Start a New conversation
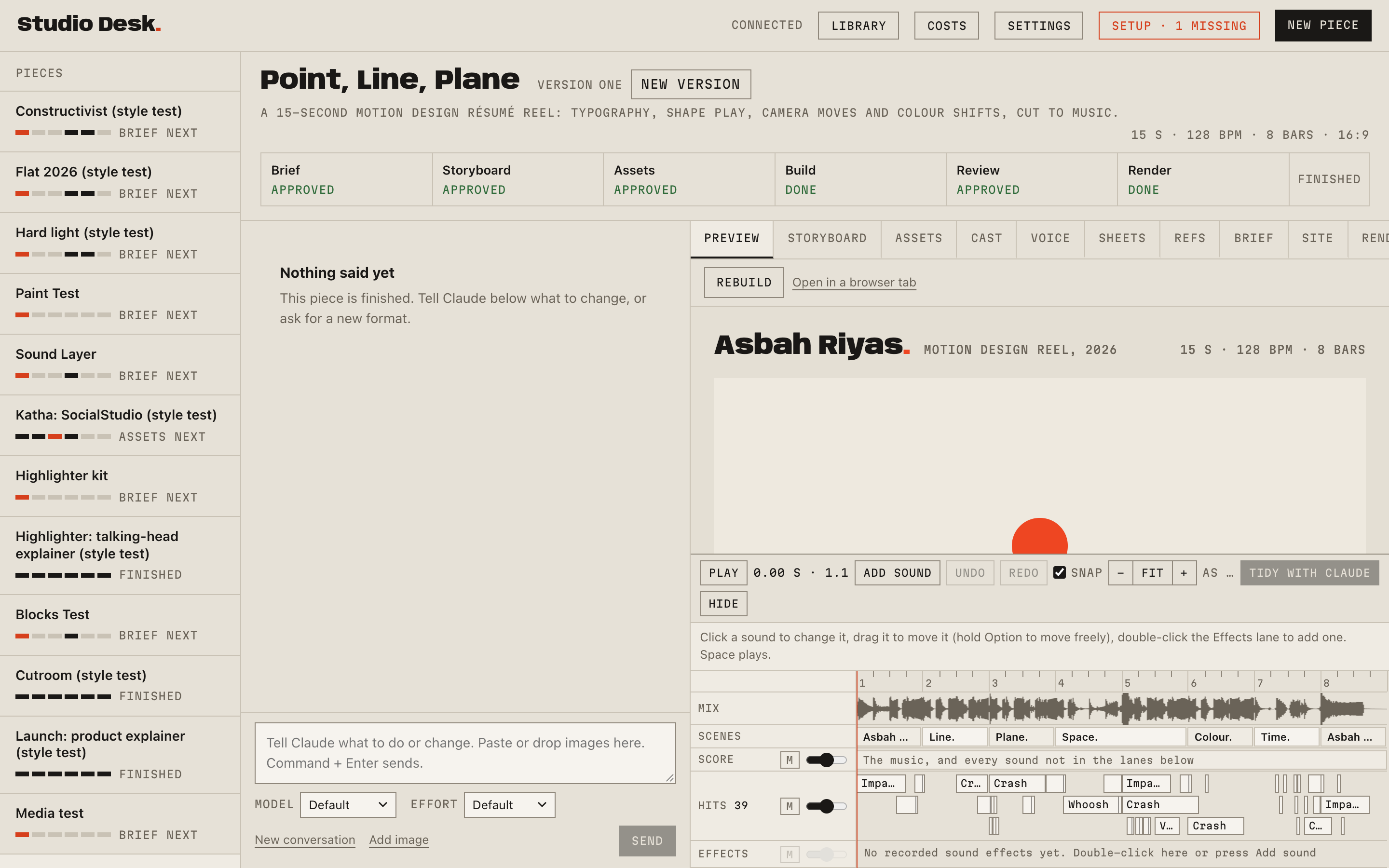This screenshot has height=868, width=1389. 305,840
